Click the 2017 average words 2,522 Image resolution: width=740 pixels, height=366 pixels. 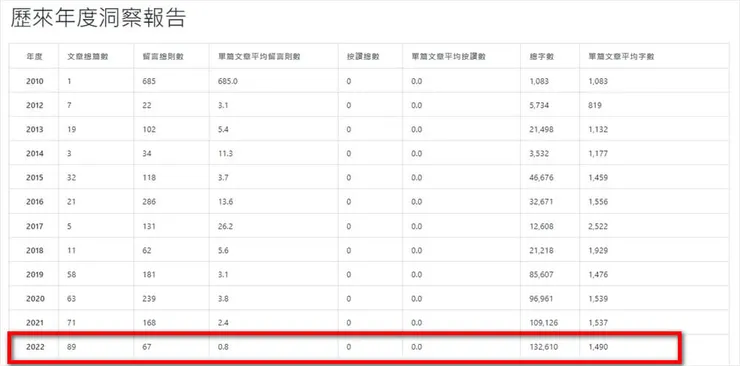pos(598,226)
